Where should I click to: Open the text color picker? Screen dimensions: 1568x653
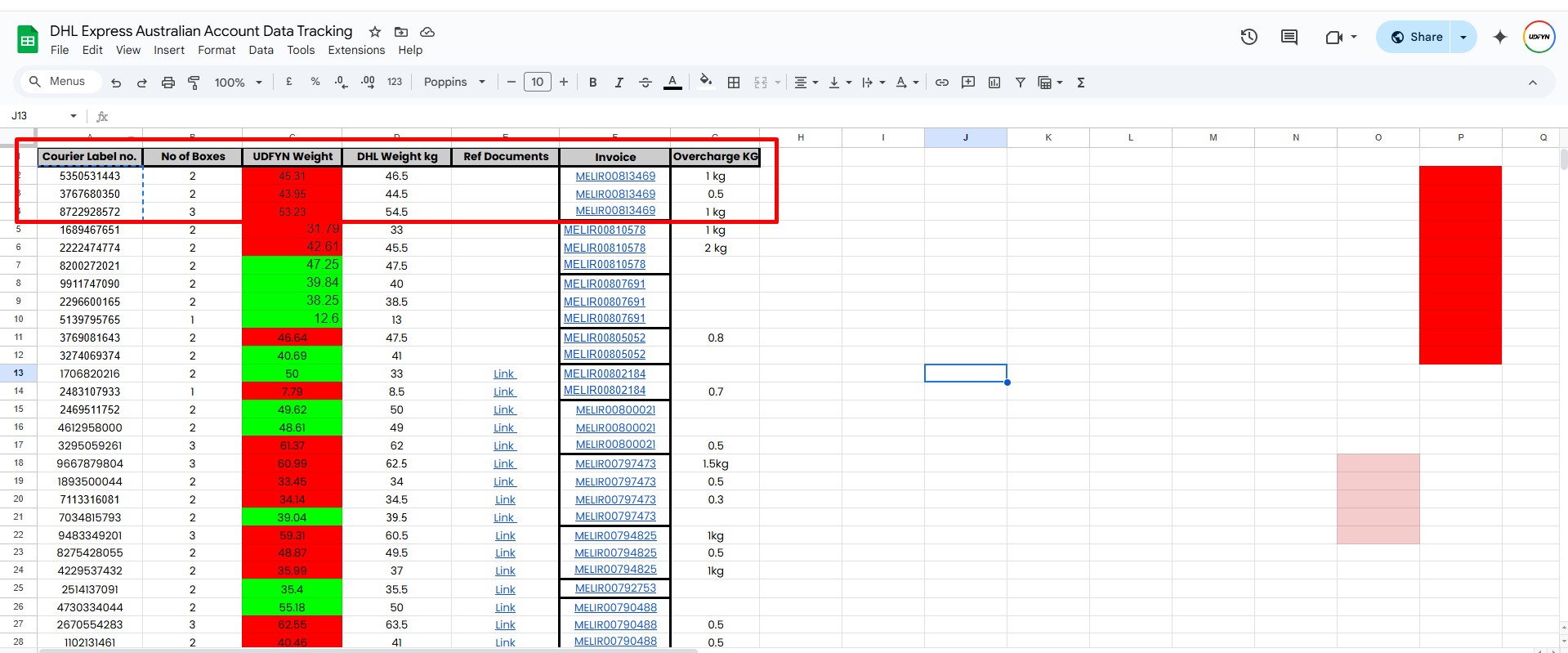click(672, 82)
